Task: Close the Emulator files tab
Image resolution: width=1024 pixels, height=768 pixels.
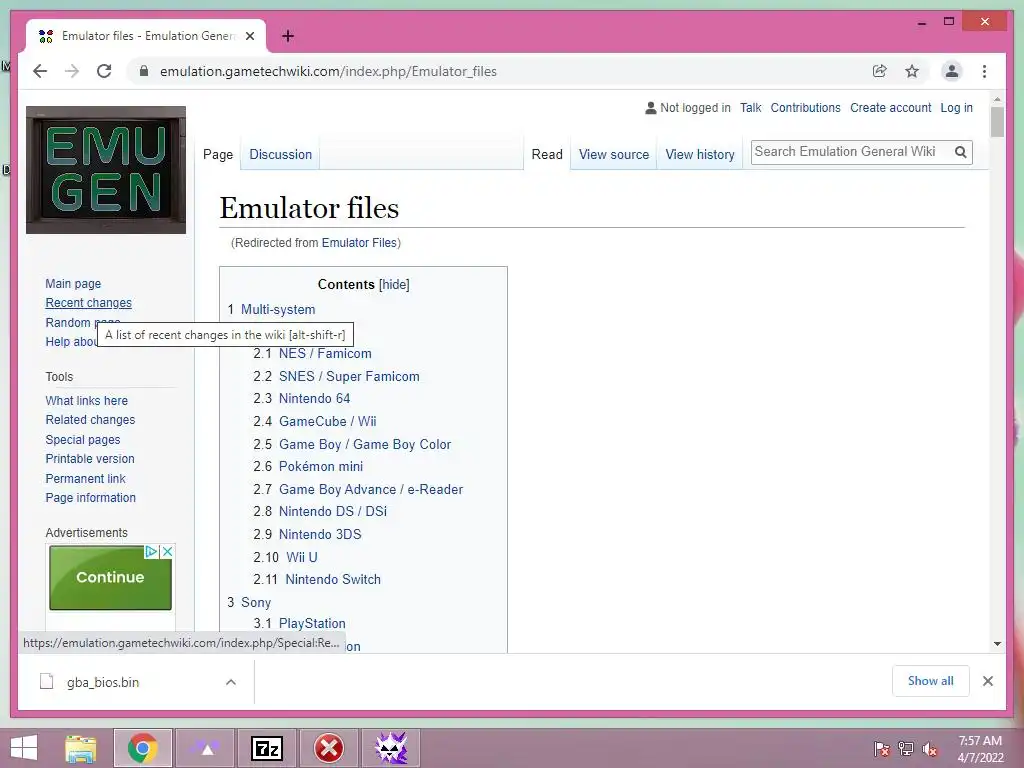Action: tap(250, 36)
